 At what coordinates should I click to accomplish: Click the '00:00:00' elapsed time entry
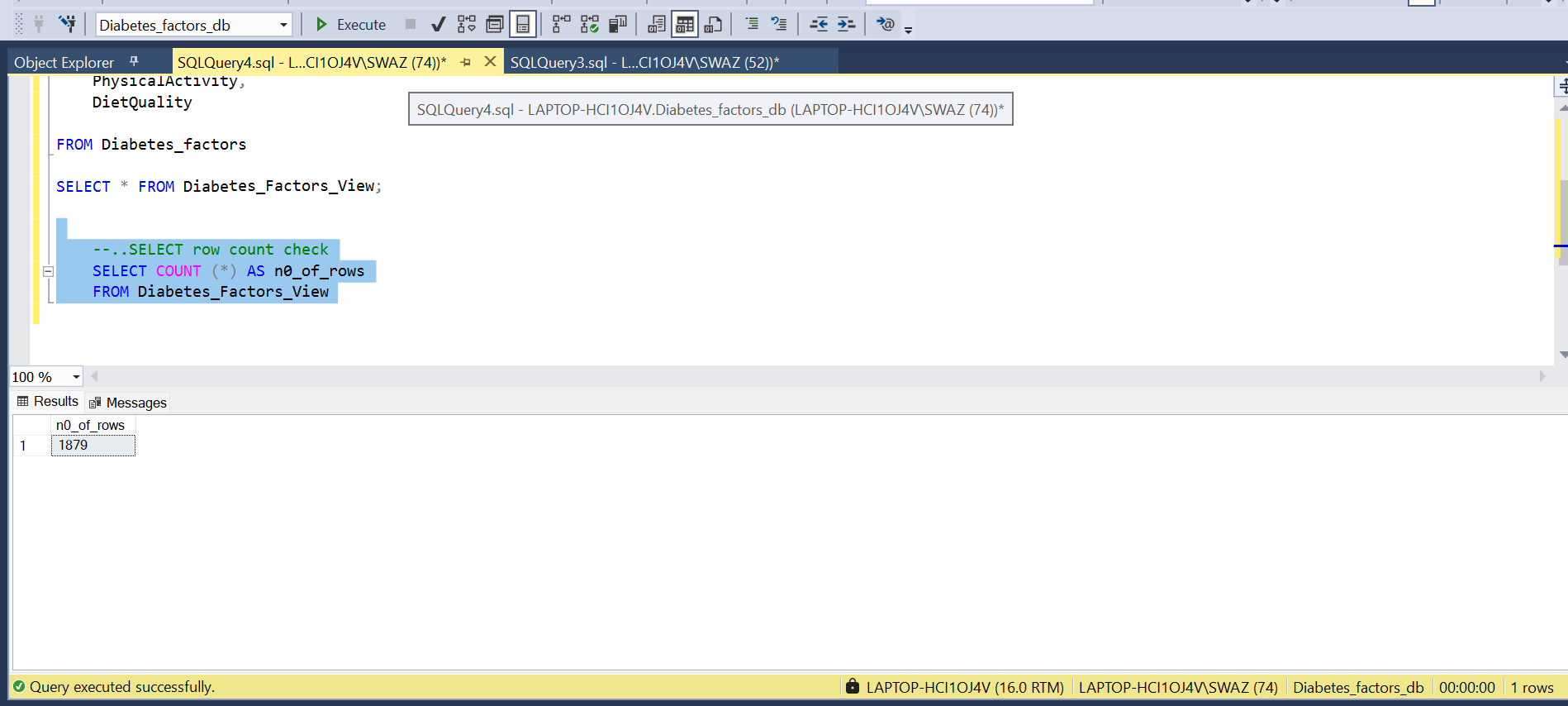click(1467, 687)
